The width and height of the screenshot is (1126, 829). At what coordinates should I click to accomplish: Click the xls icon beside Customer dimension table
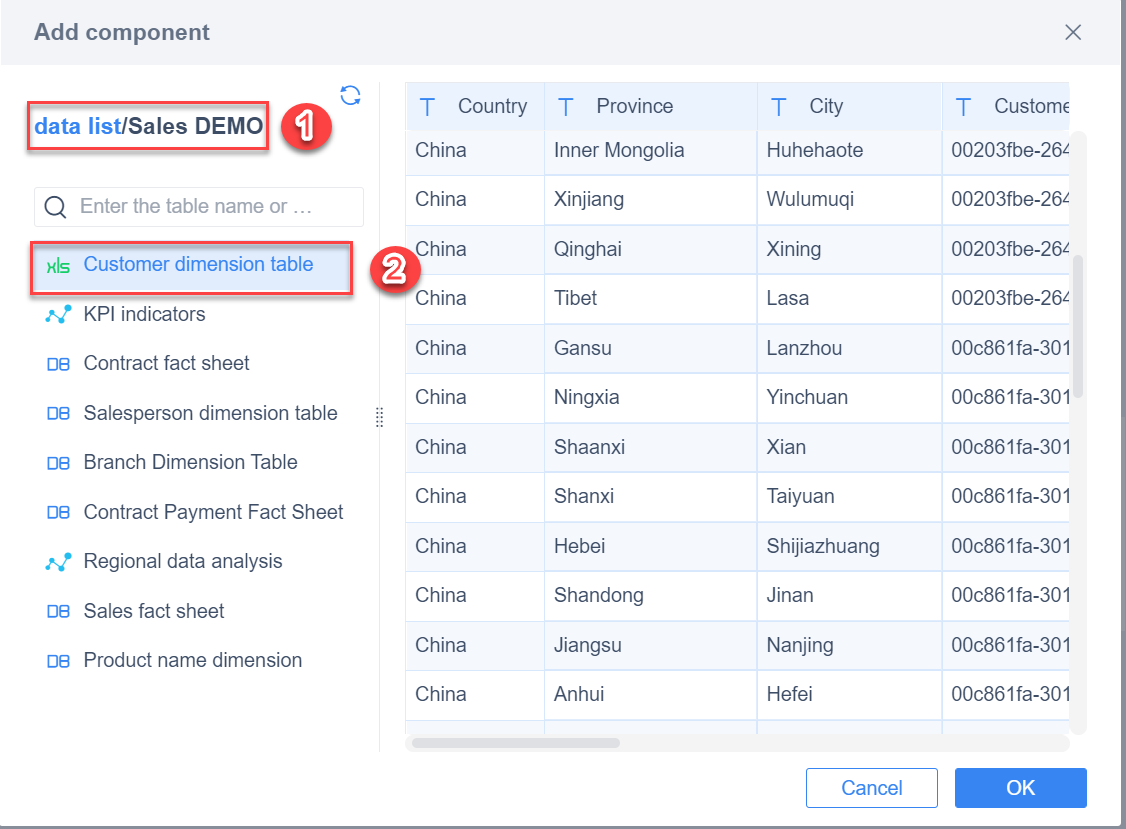tap(58, 266)
